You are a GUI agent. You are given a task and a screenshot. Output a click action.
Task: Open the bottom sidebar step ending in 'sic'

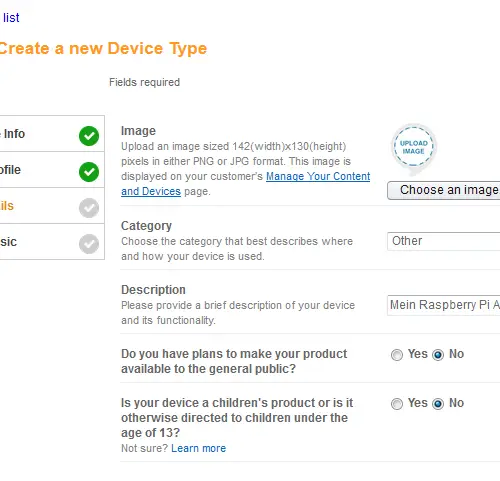[52, 242]
